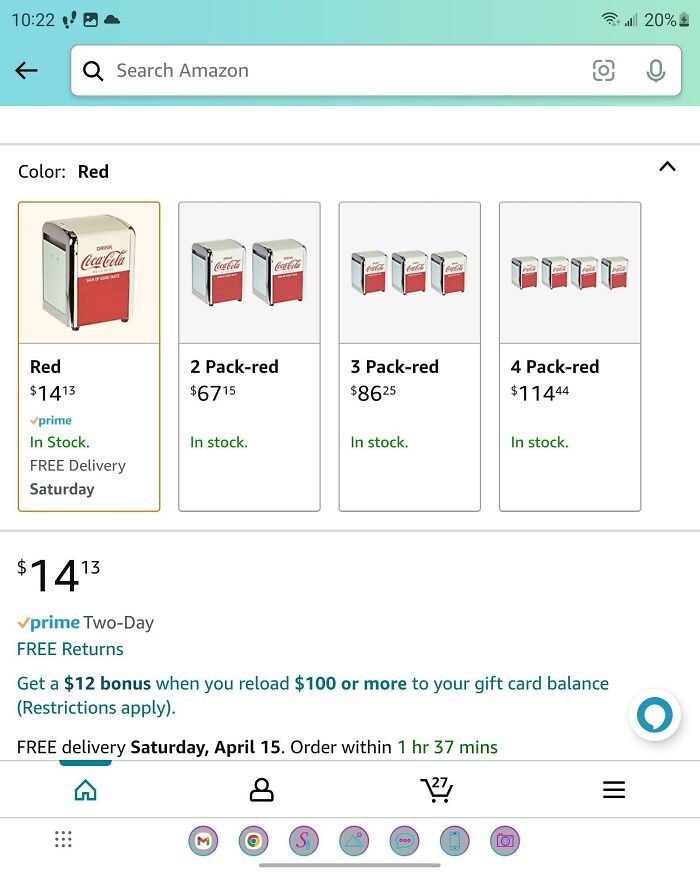Open the Alexa assistant floating button

point(655,716)
